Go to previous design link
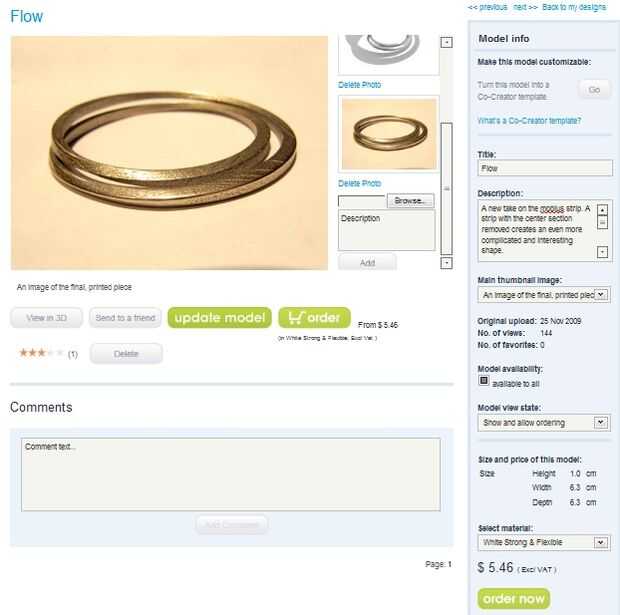Viewport: 620px width, 615px height. click(487, 8)
